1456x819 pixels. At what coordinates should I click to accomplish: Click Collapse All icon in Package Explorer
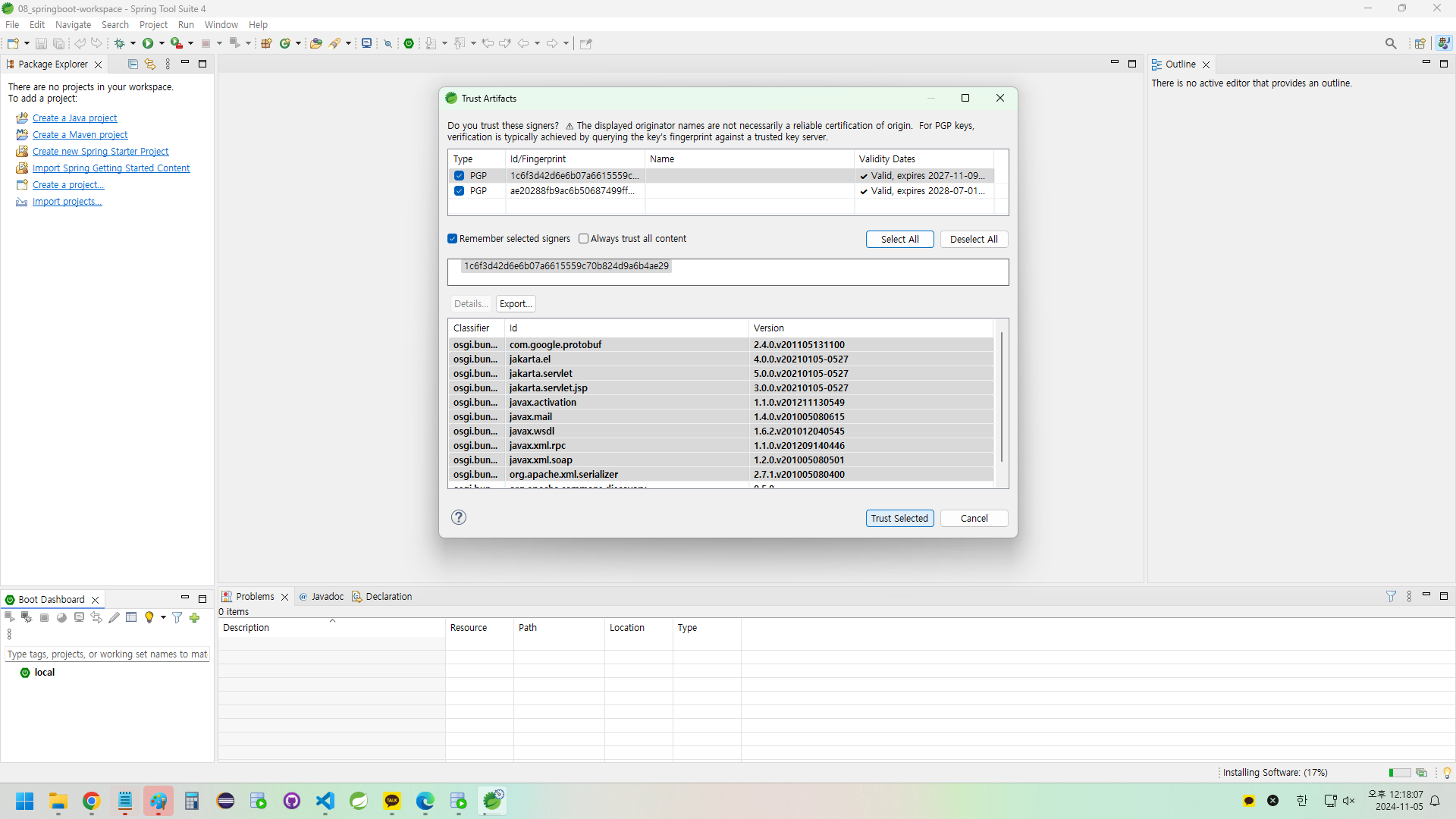click(133, 64)
